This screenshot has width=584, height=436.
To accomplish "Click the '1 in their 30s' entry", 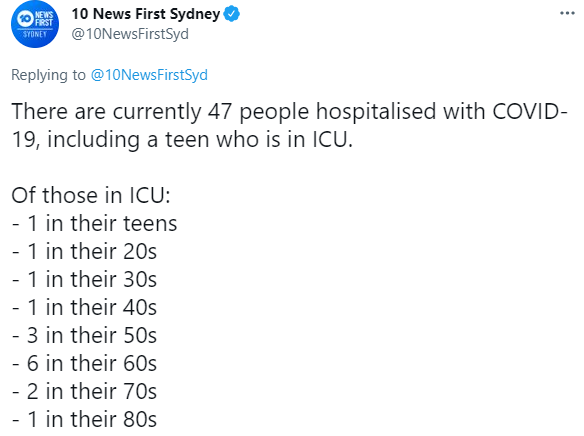I will (85, 279).
